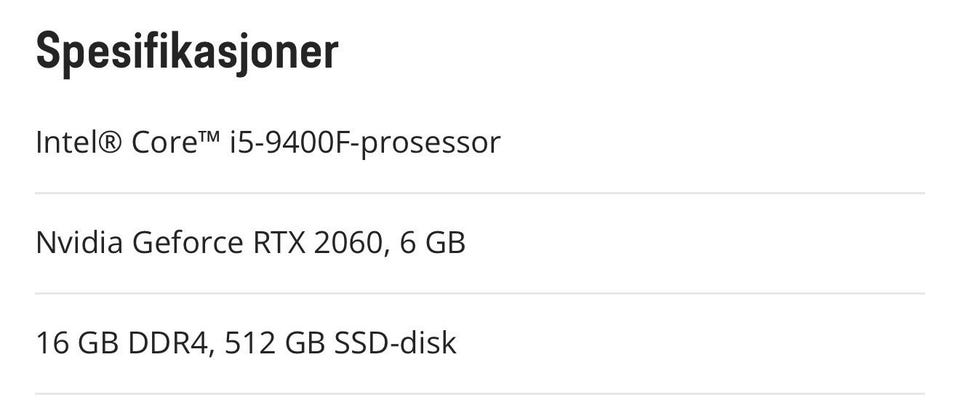960x413 pixels.
Task: Click the trademark ™ symbol after Core
Action: point(208,137)
